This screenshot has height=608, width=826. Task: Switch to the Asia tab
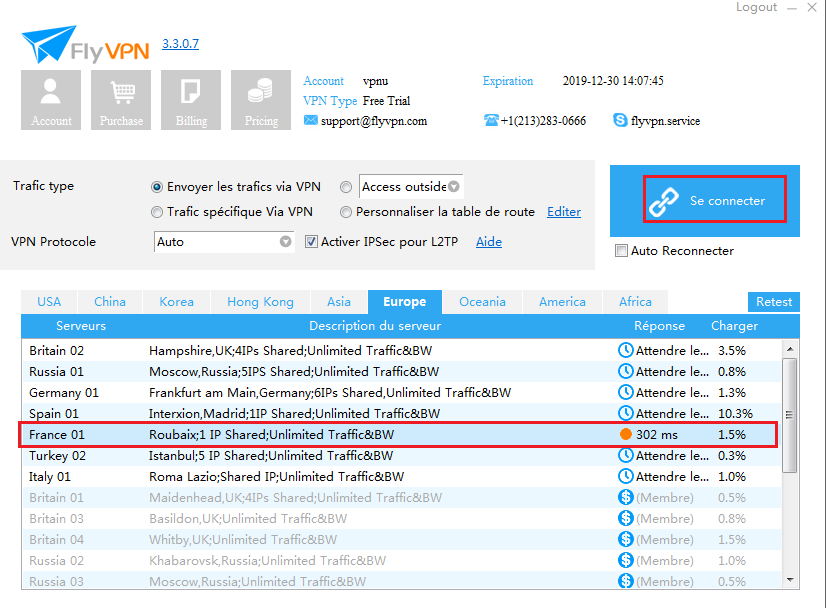coord(339,302)
